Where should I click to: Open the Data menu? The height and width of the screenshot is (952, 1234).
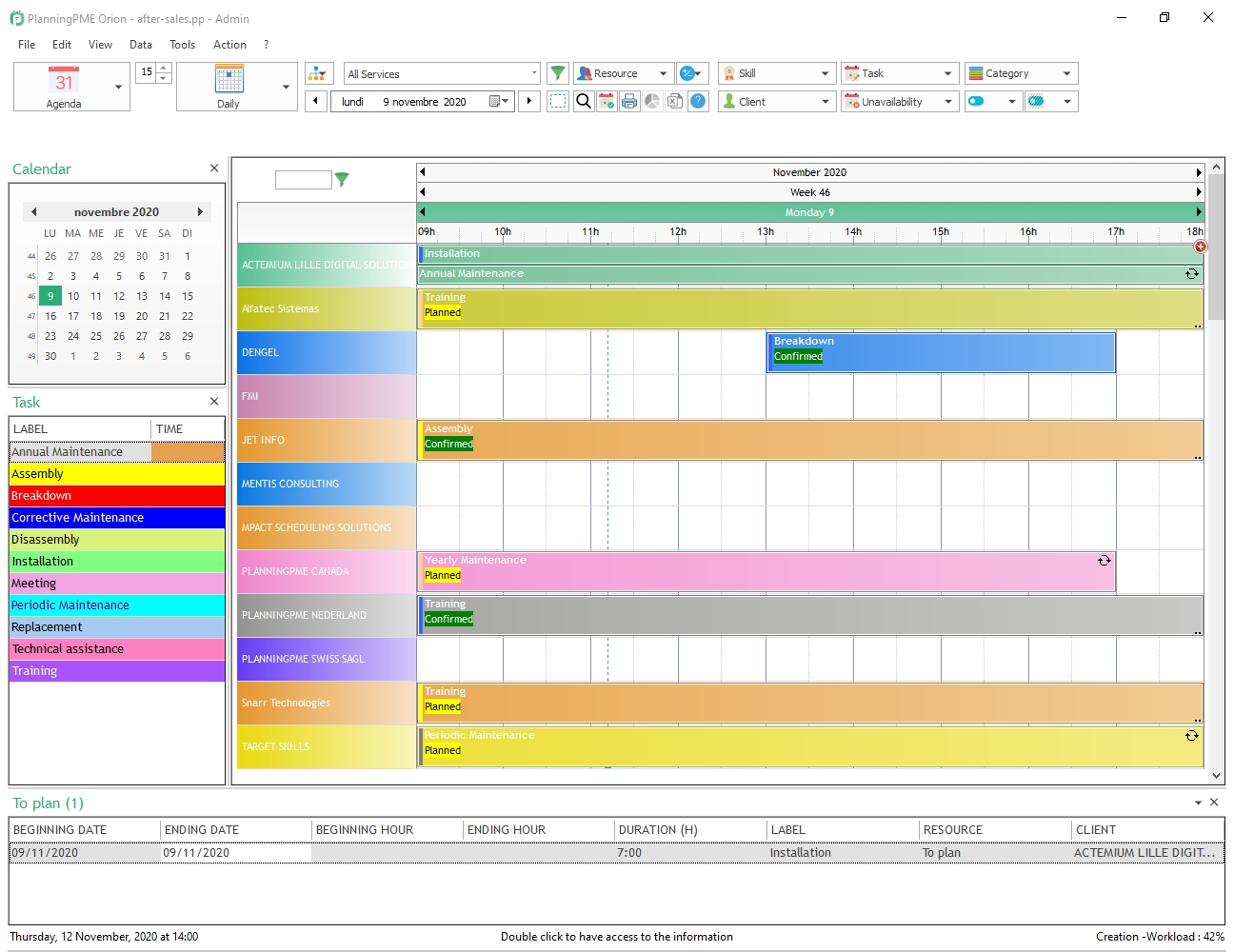(x=141, y=45)
